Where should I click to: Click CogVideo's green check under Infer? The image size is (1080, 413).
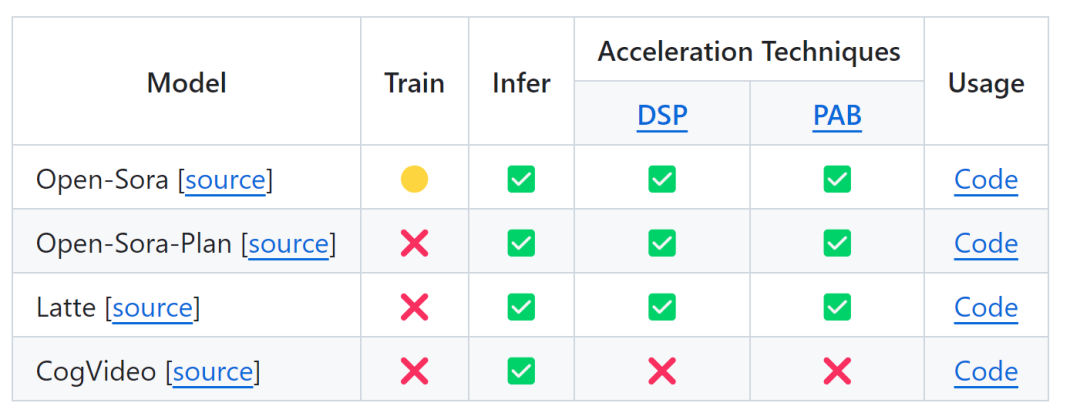click(521, 371)
